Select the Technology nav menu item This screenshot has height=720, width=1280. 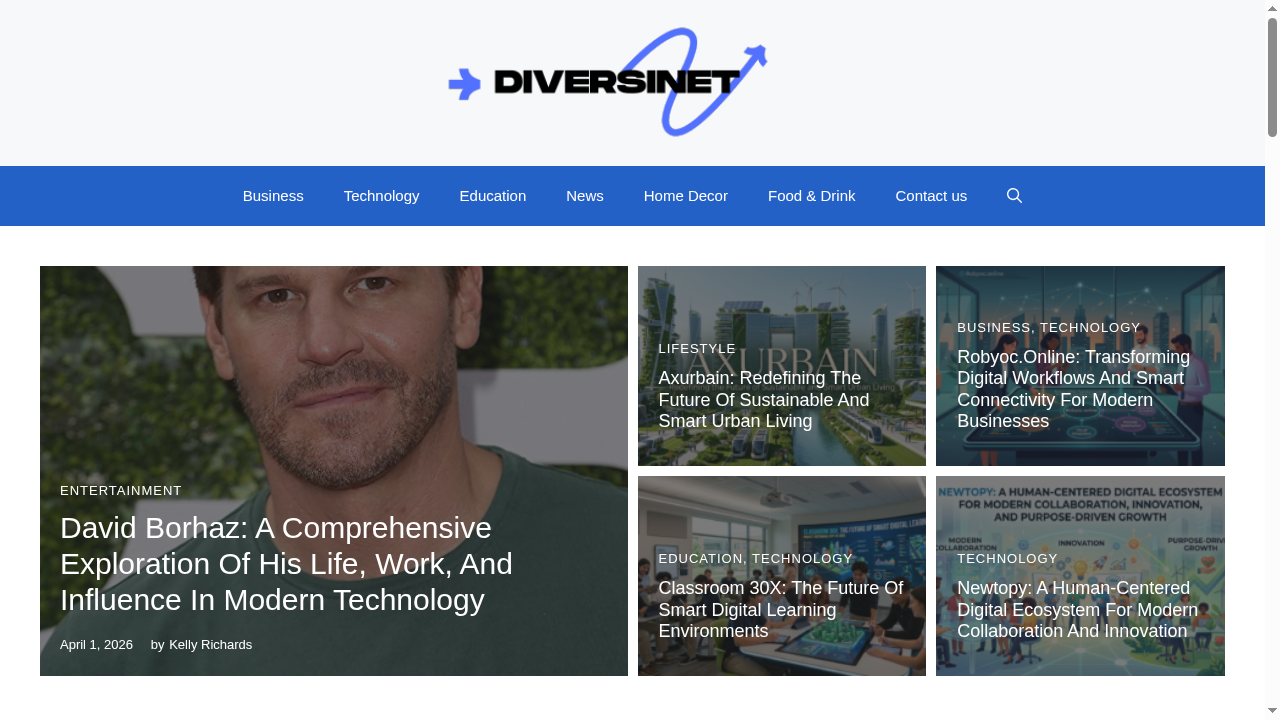coord(381,195)
